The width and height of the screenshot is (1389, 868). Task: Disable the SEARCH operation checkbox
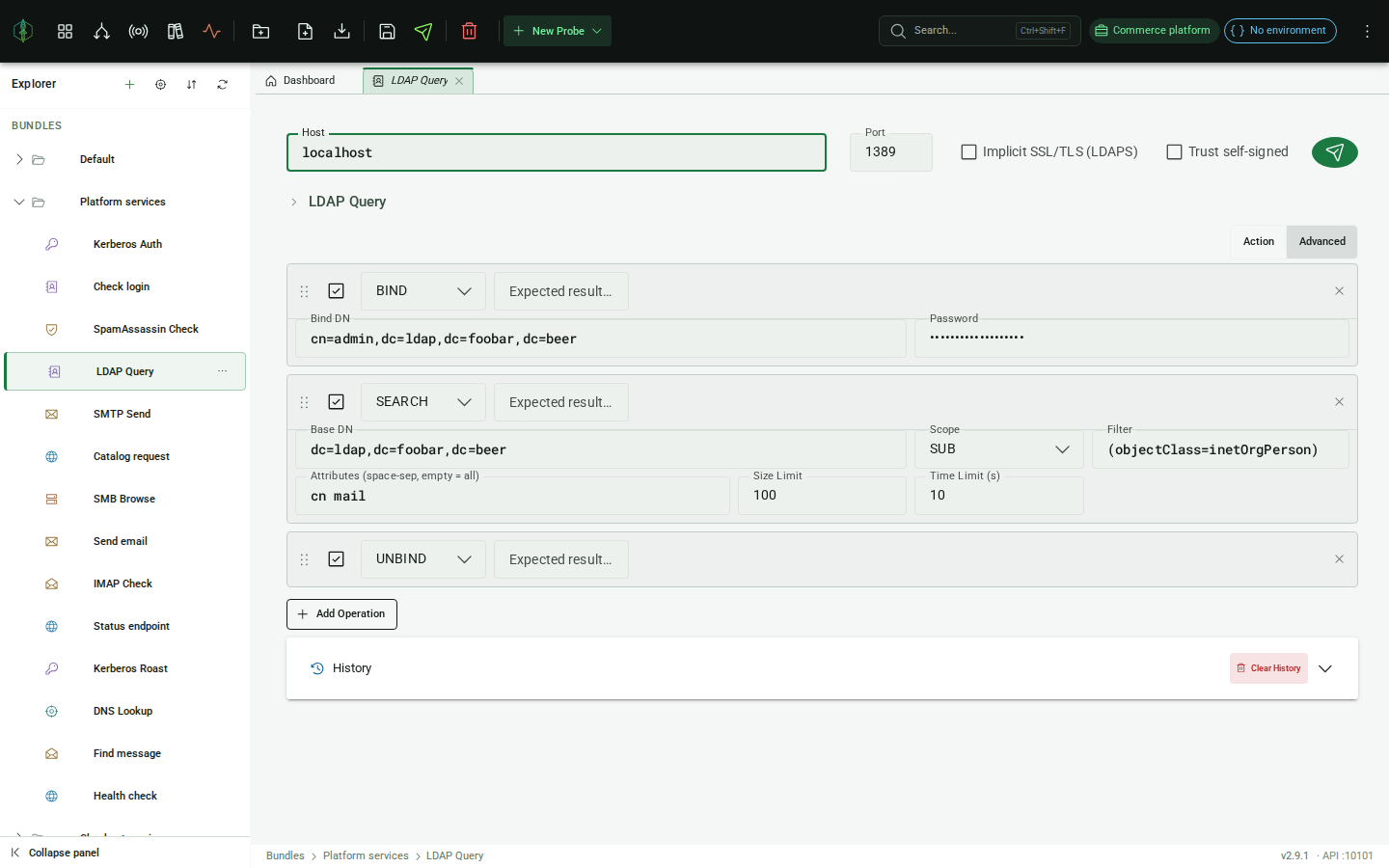pos(336,402)
